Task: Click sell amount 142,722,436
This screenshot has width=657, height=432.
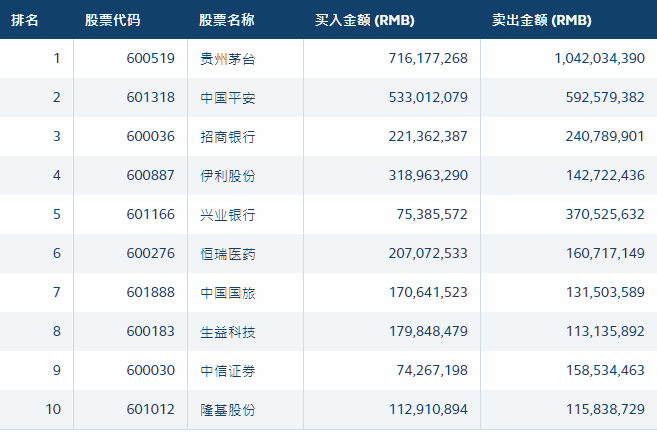Action: click(x=605, y=175)
